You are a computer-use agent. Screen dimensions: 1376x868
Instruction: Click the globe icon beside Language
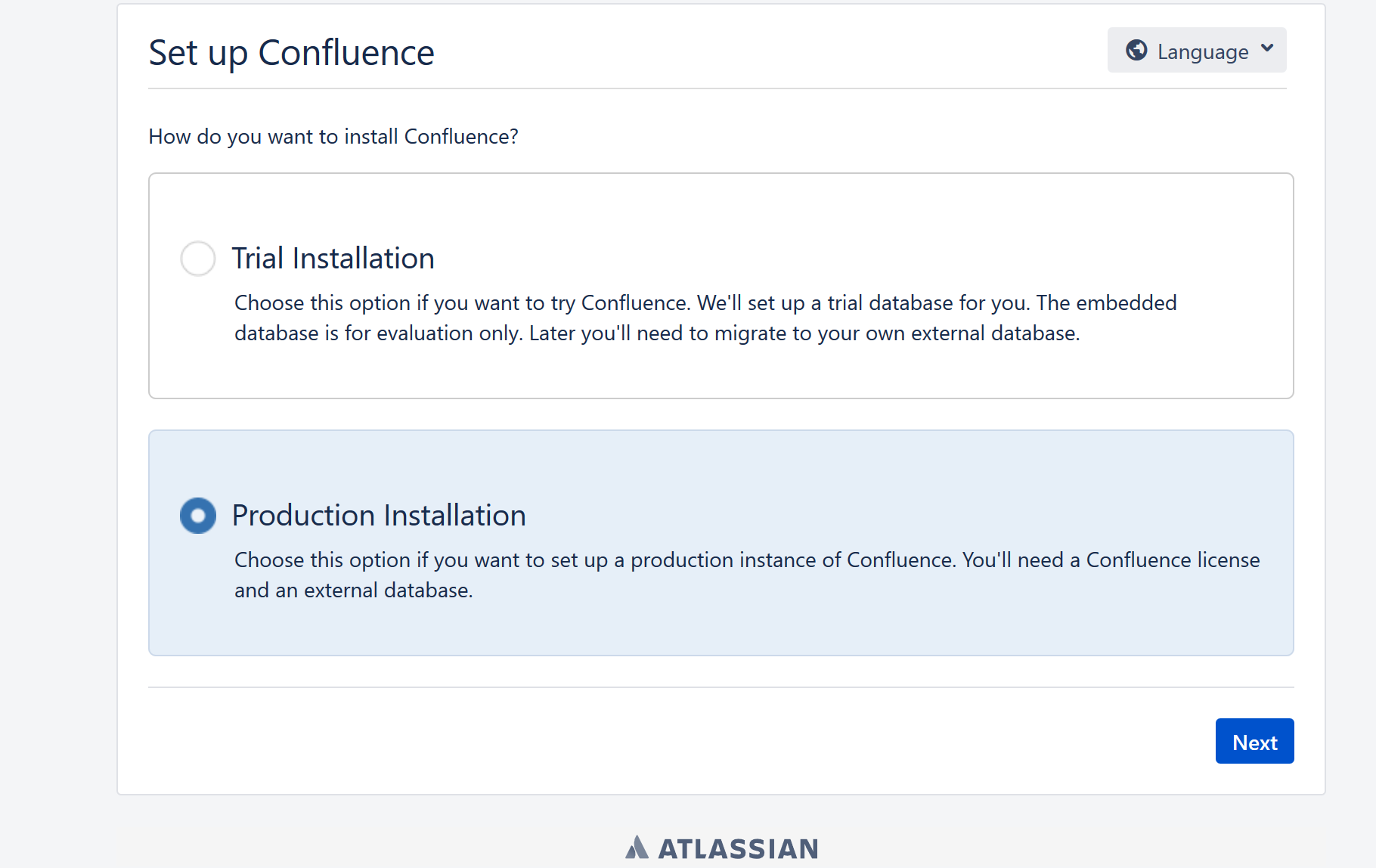pos(1136,50)
